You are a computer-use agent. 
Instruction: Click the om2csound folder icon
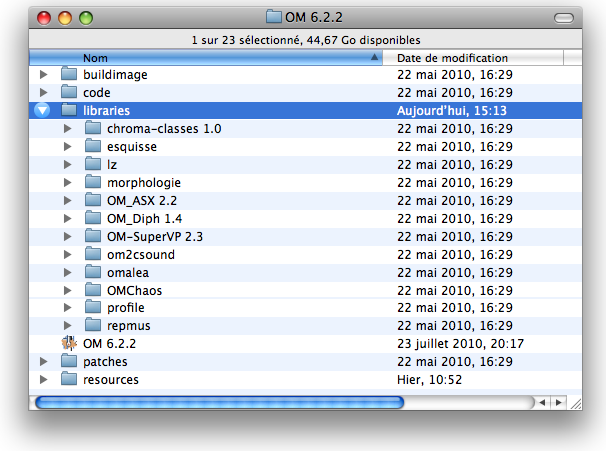(93, 254)
